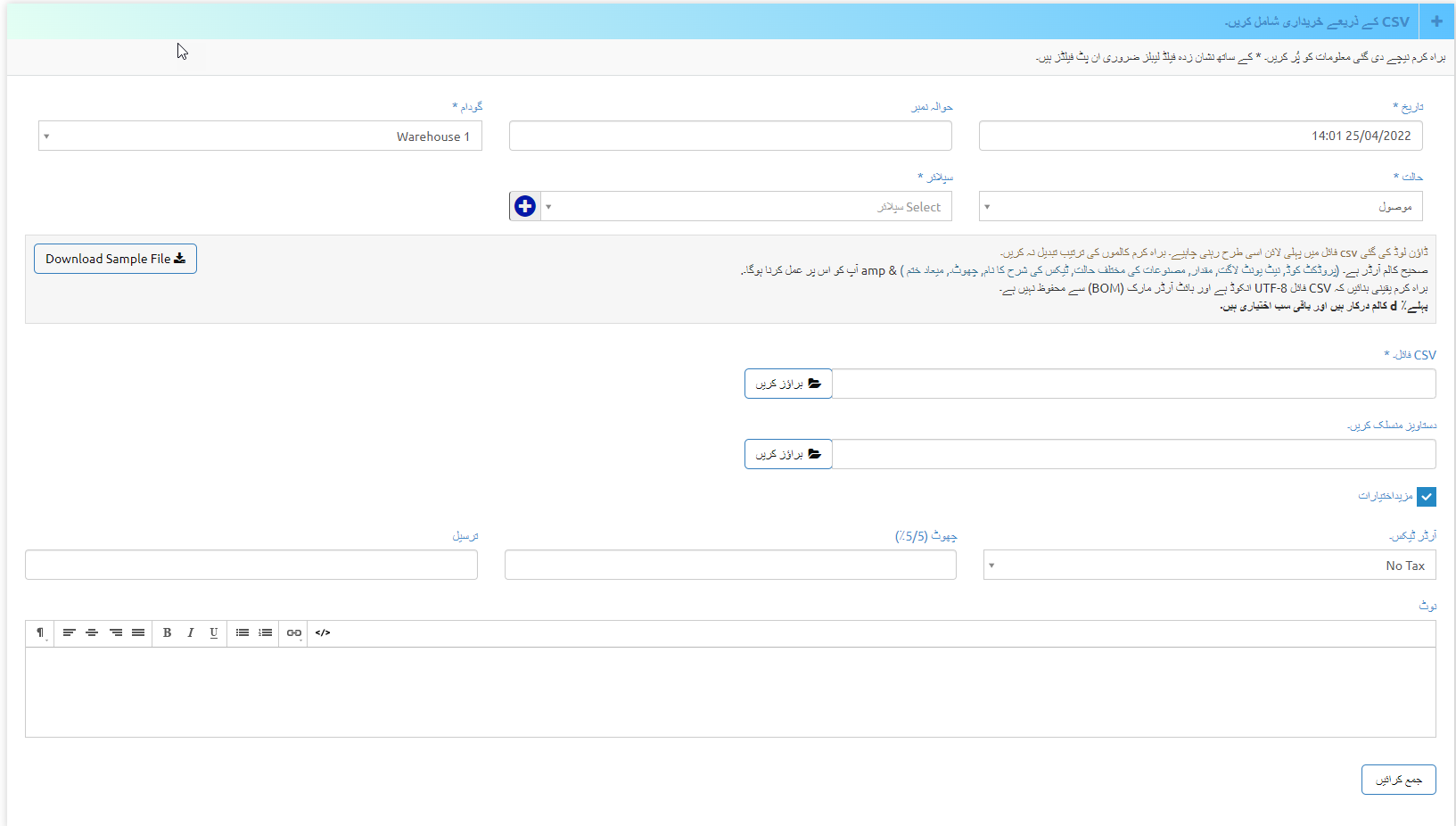Insert a numbered list in note
This screenshot has height=826, width=1456.
[x=265, y=632]
